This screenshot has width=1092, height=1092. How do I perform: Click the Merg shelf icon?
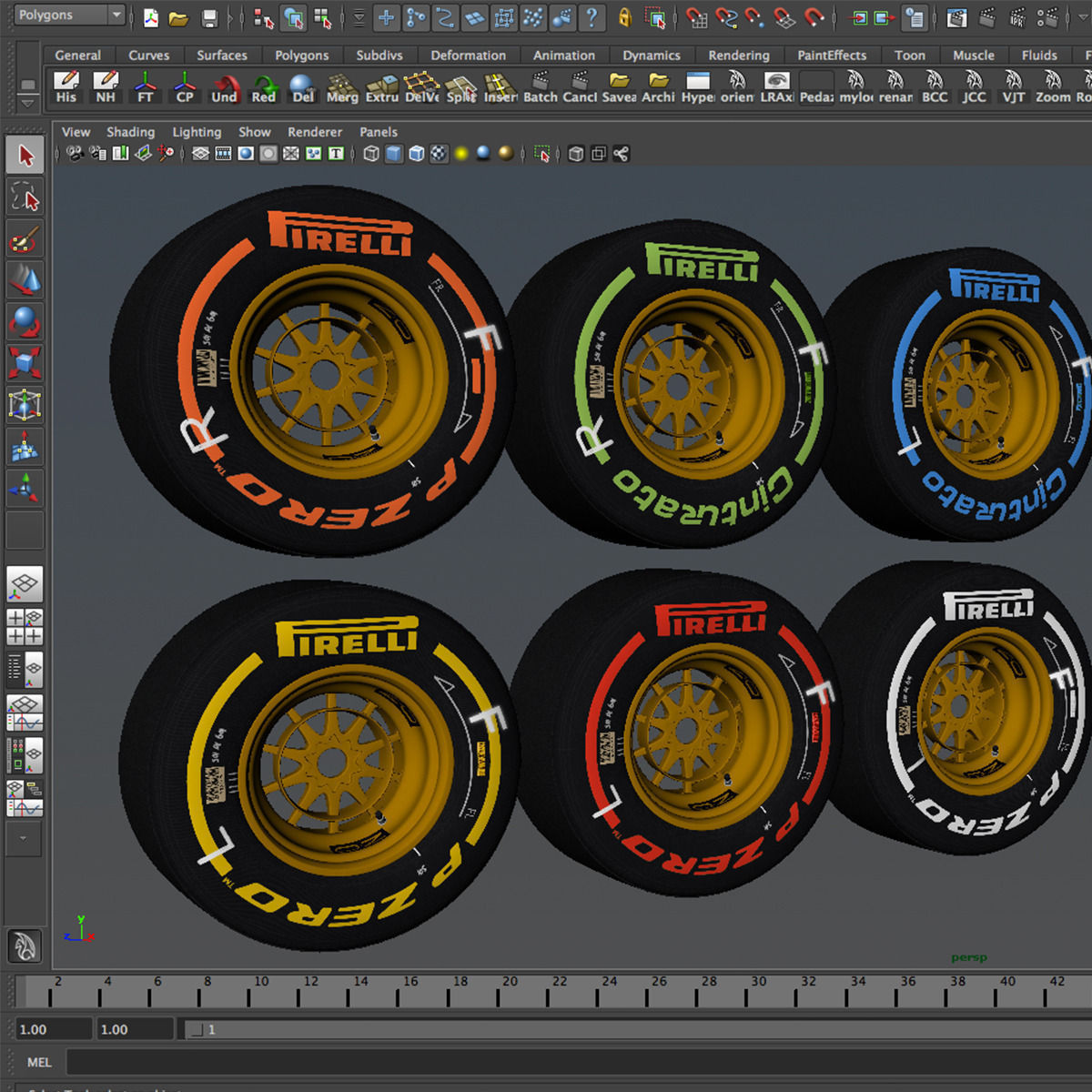tap(342, 87)
